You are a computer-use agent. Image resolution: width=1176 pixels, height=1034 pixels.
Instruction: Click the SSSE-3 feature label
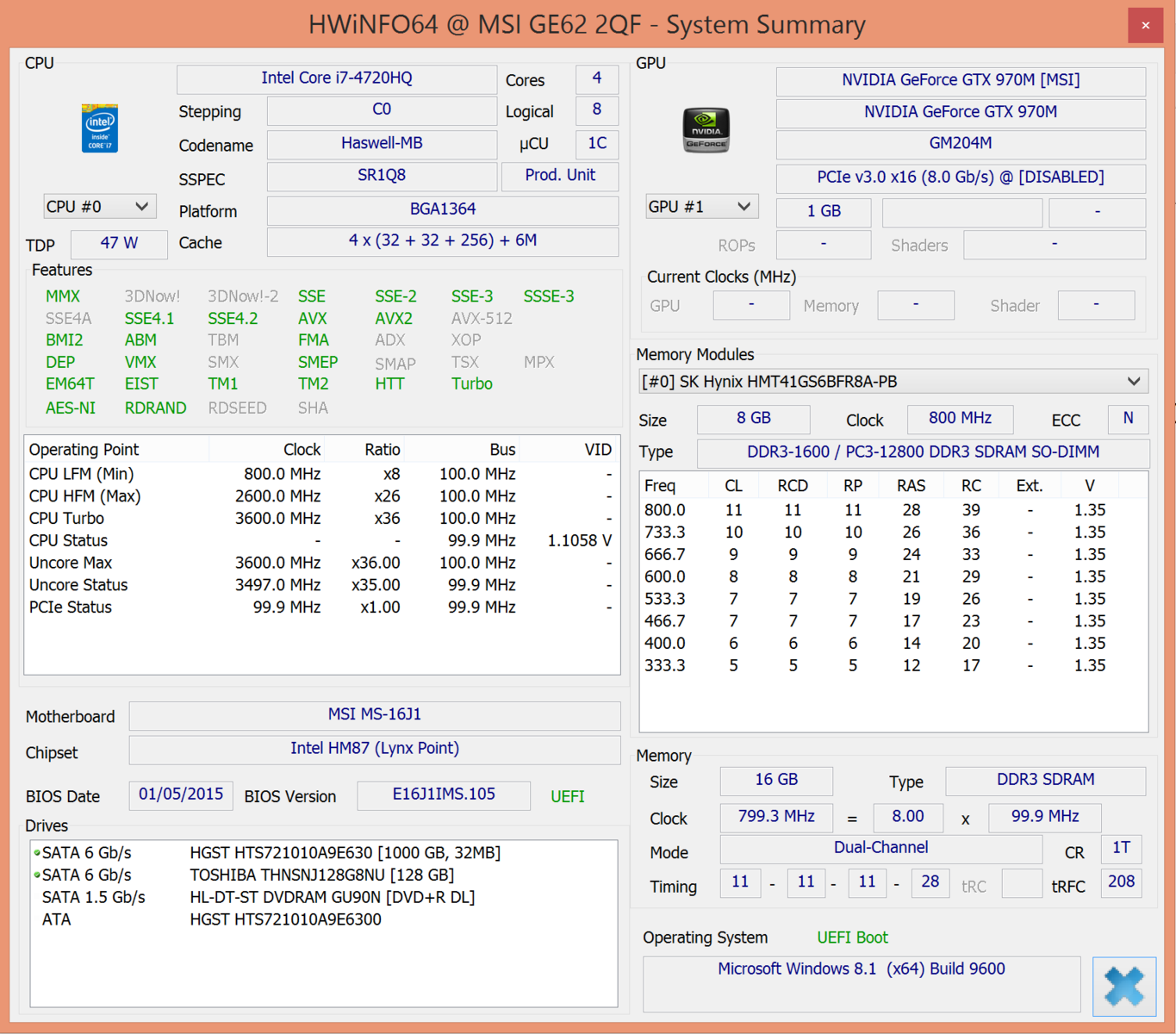point(549,296)
